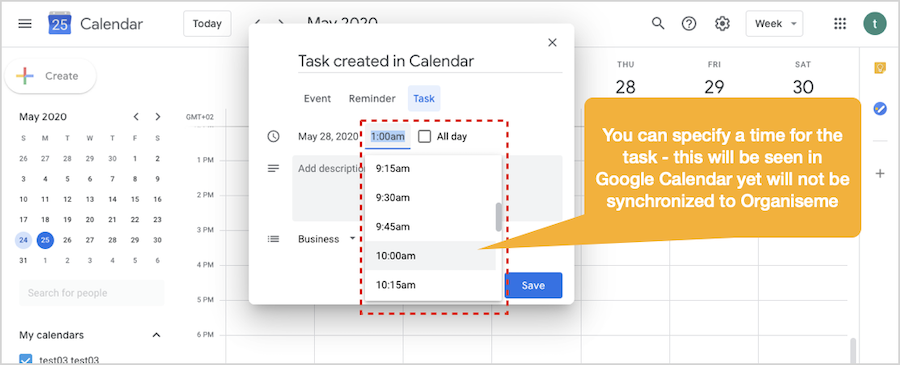The width and height of the screenshot is (900, 365).
Task: Click the 1:00am time field
Action: point(387,137)
